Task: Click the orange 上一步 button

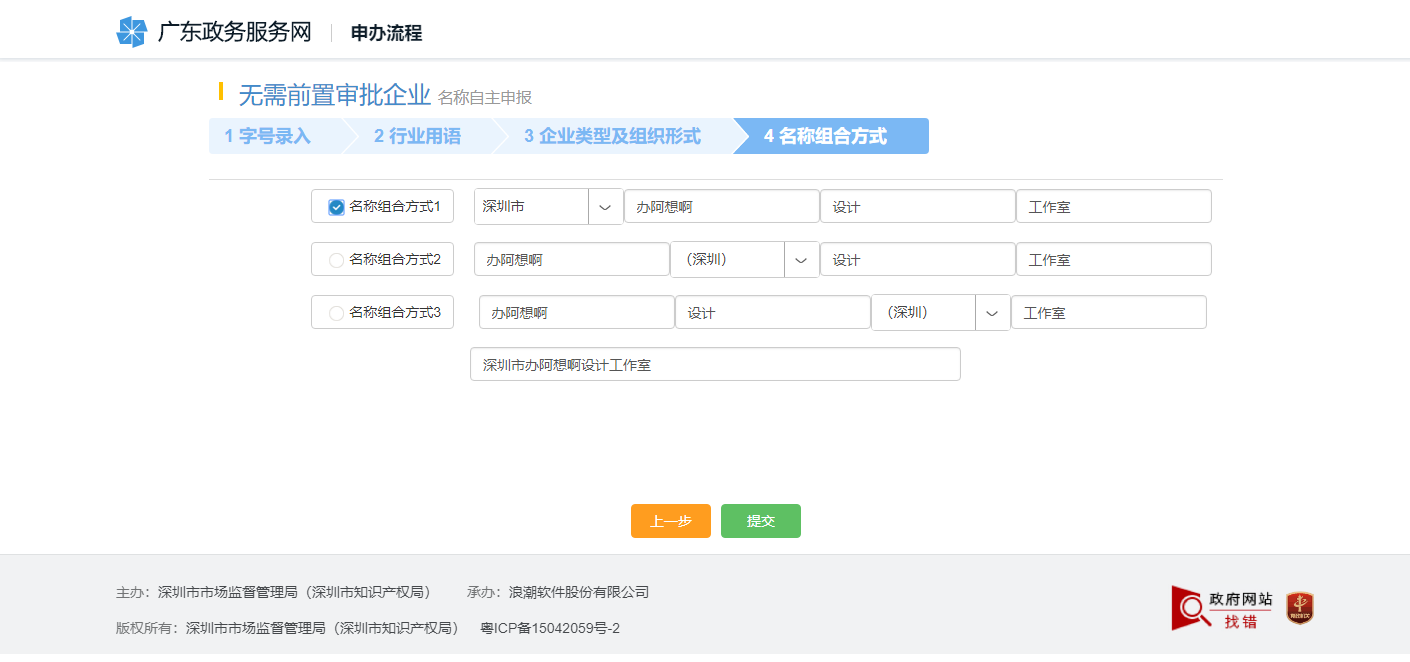Action: point(670,521)
